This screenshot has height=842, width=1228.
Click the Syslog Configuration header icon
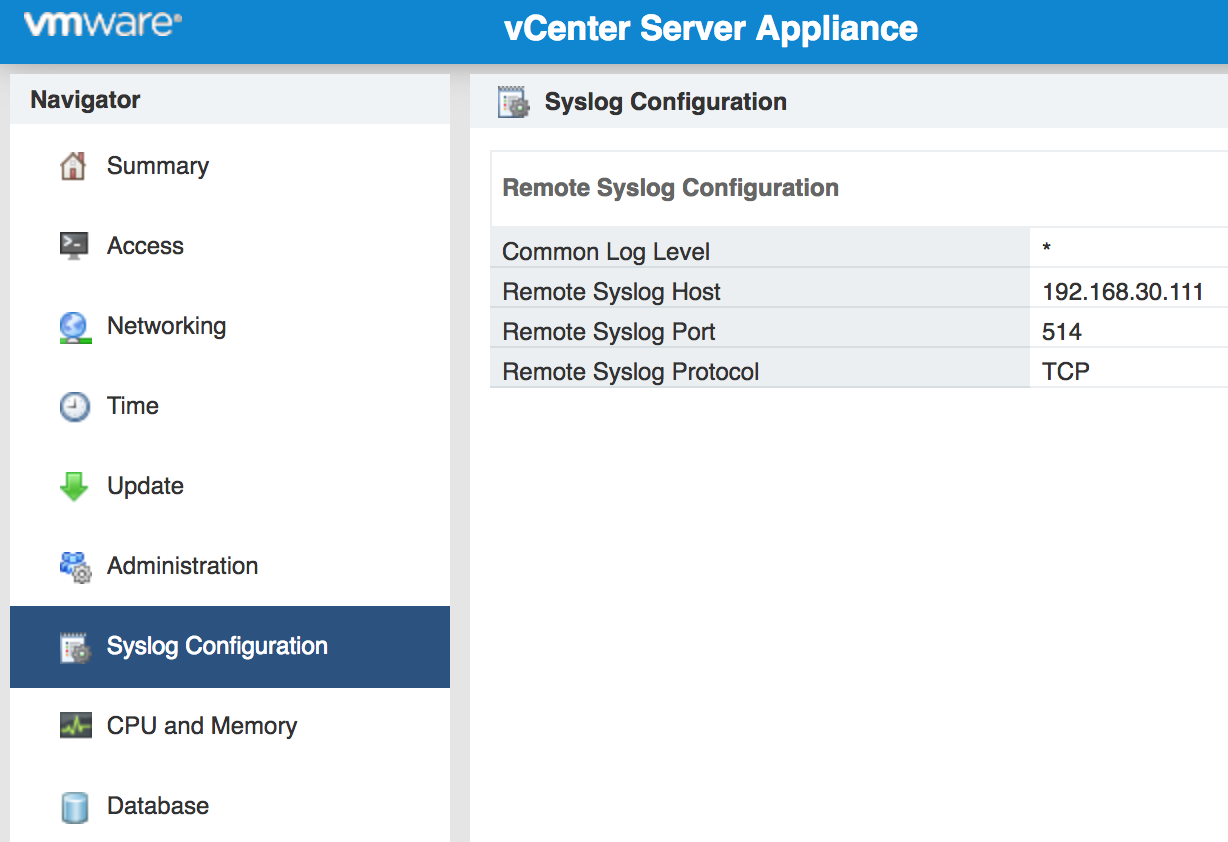pyautogui.click(x=514, y=103)
